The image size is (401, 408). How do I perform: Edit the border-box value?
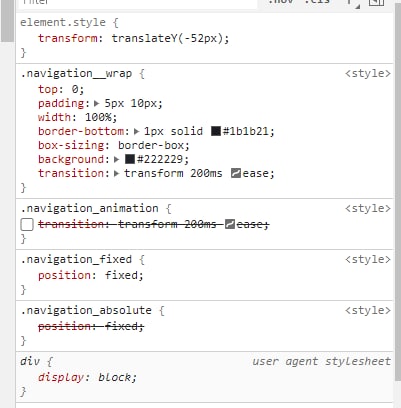[x=151, y=145]
